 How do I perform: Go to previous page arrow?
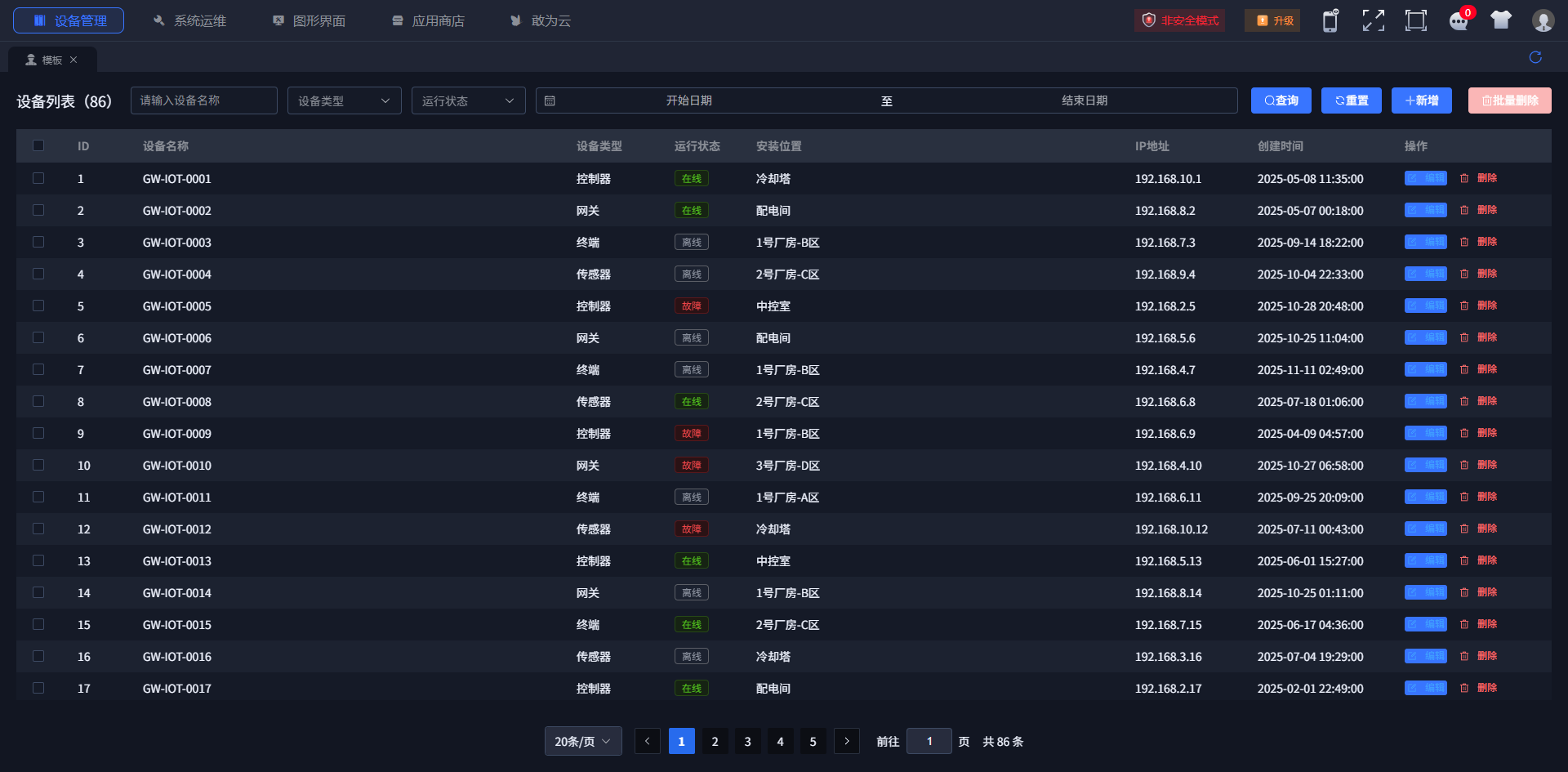[648, 741]
